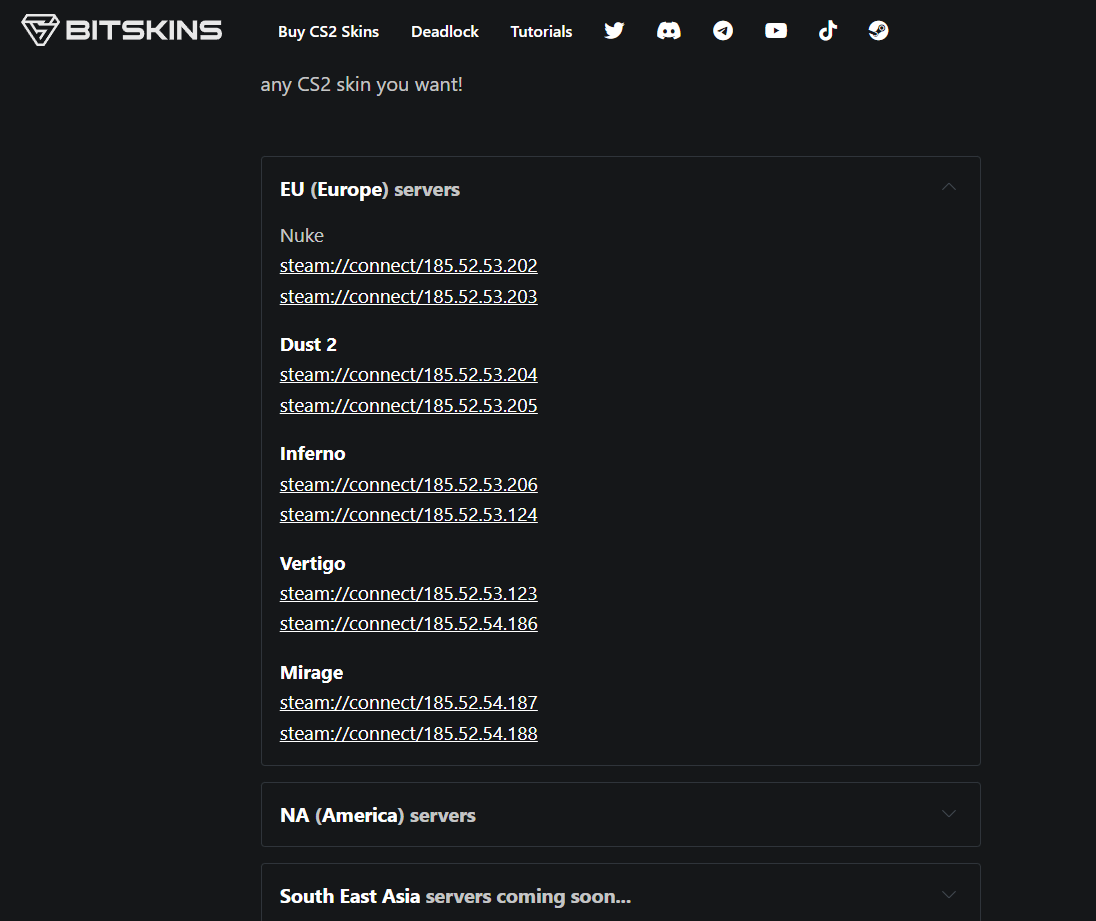Connect to Nuke server 185.52.53.203

(x=408, y=296)
